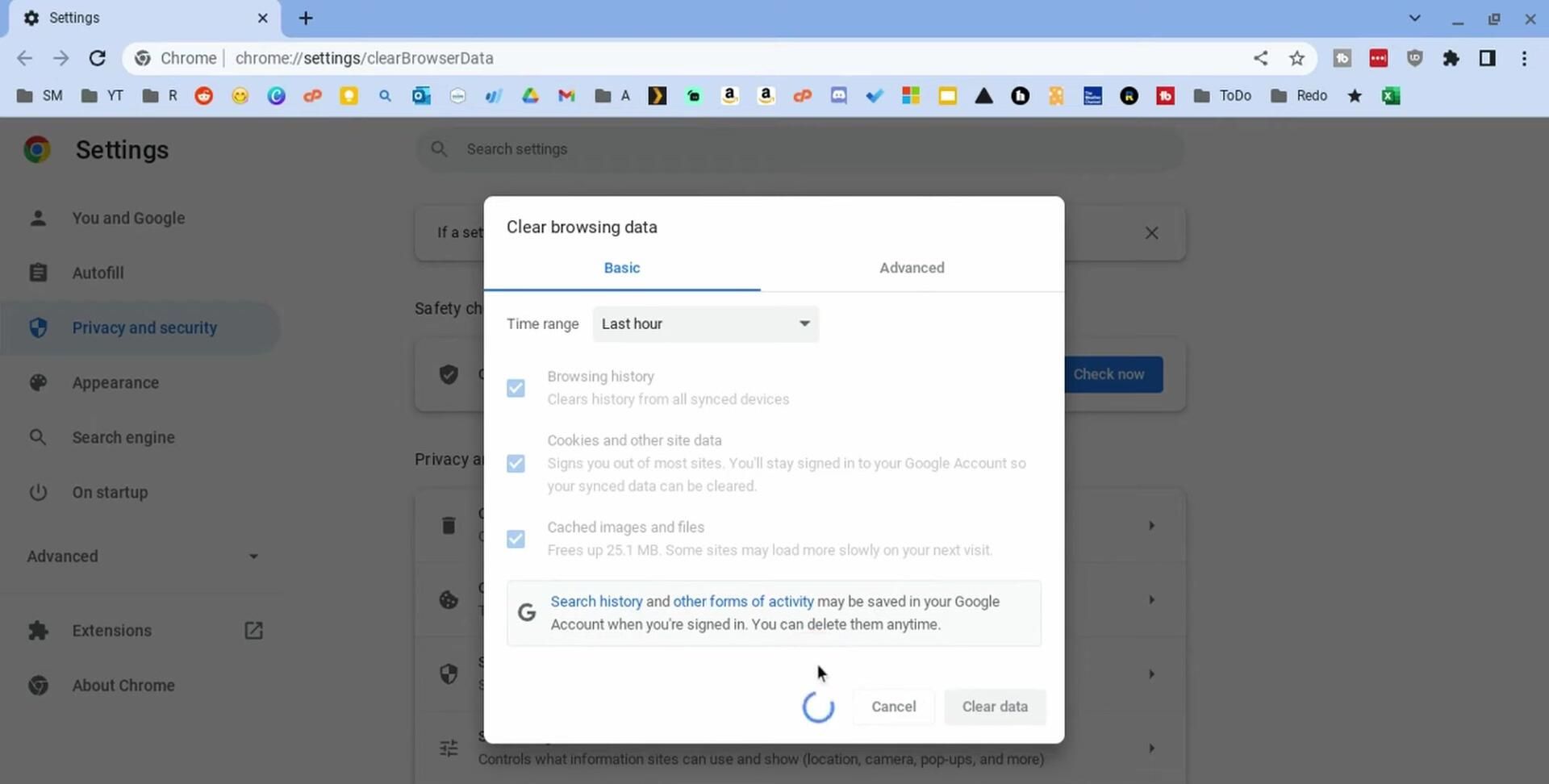This screenshot has height=784, width=1549.
Task: Open a new tab with plus button
Action: (306, 18)
